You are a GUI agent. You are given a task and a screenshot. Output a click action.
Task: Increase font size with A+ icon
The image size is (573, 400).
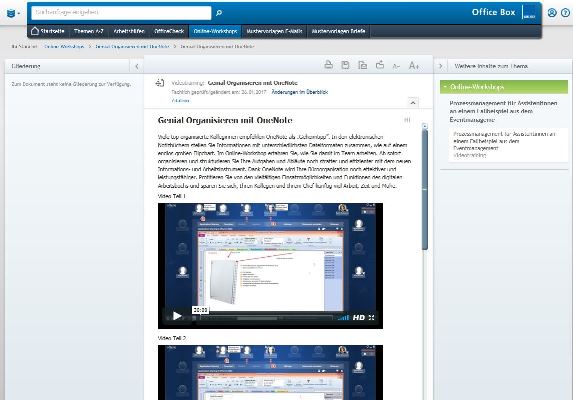pyautogui.click(x=414, y=65)
